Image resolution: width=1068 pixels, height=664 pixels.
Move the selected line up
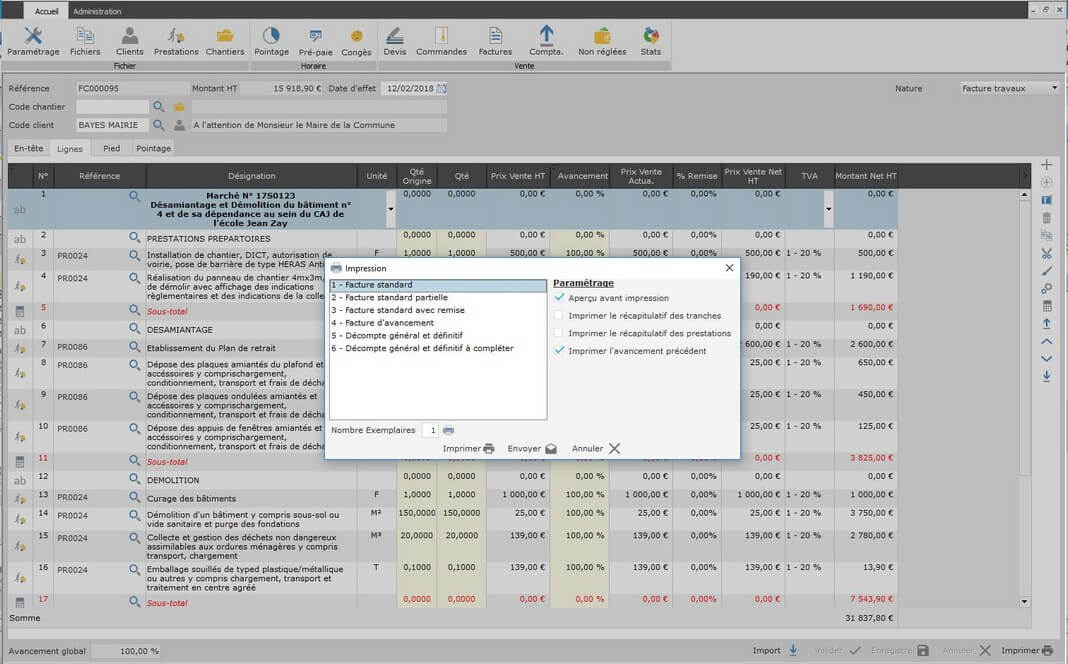pyautogui.click(x=1047, y=341)
